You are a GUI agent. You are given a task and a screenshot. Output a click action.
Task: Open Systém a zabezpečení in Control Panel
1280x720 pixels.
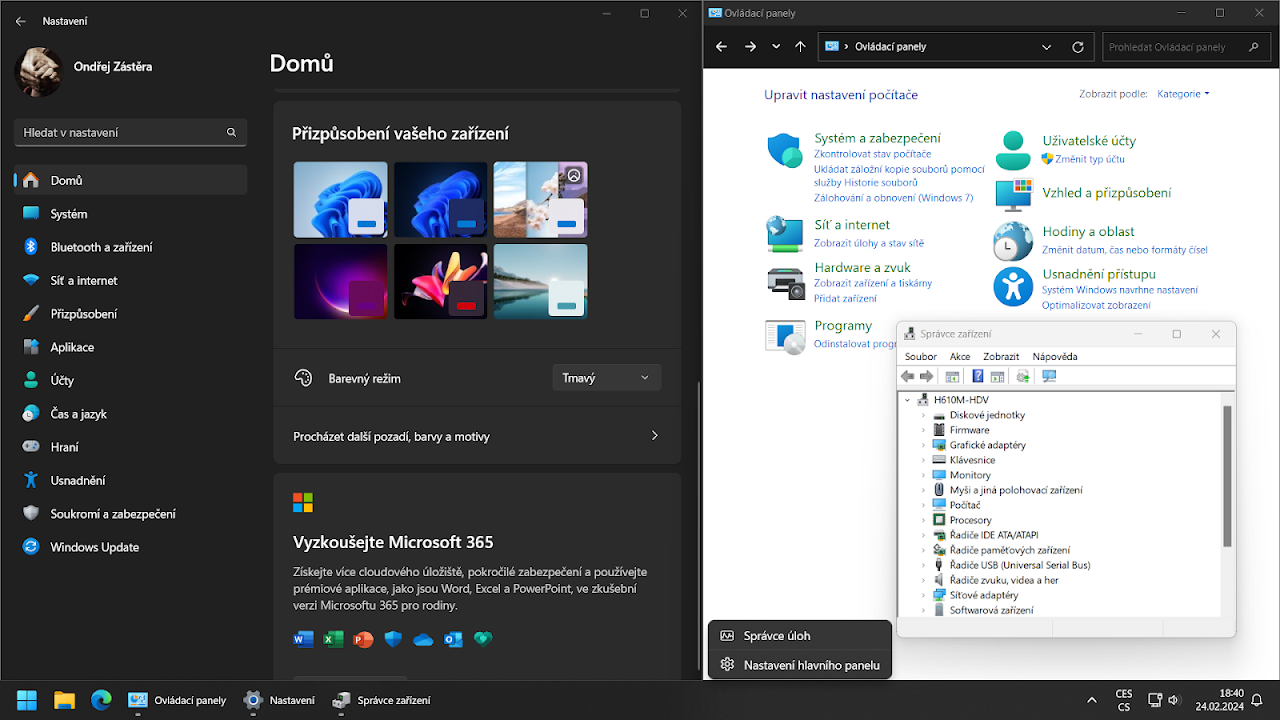coord(877,138)
